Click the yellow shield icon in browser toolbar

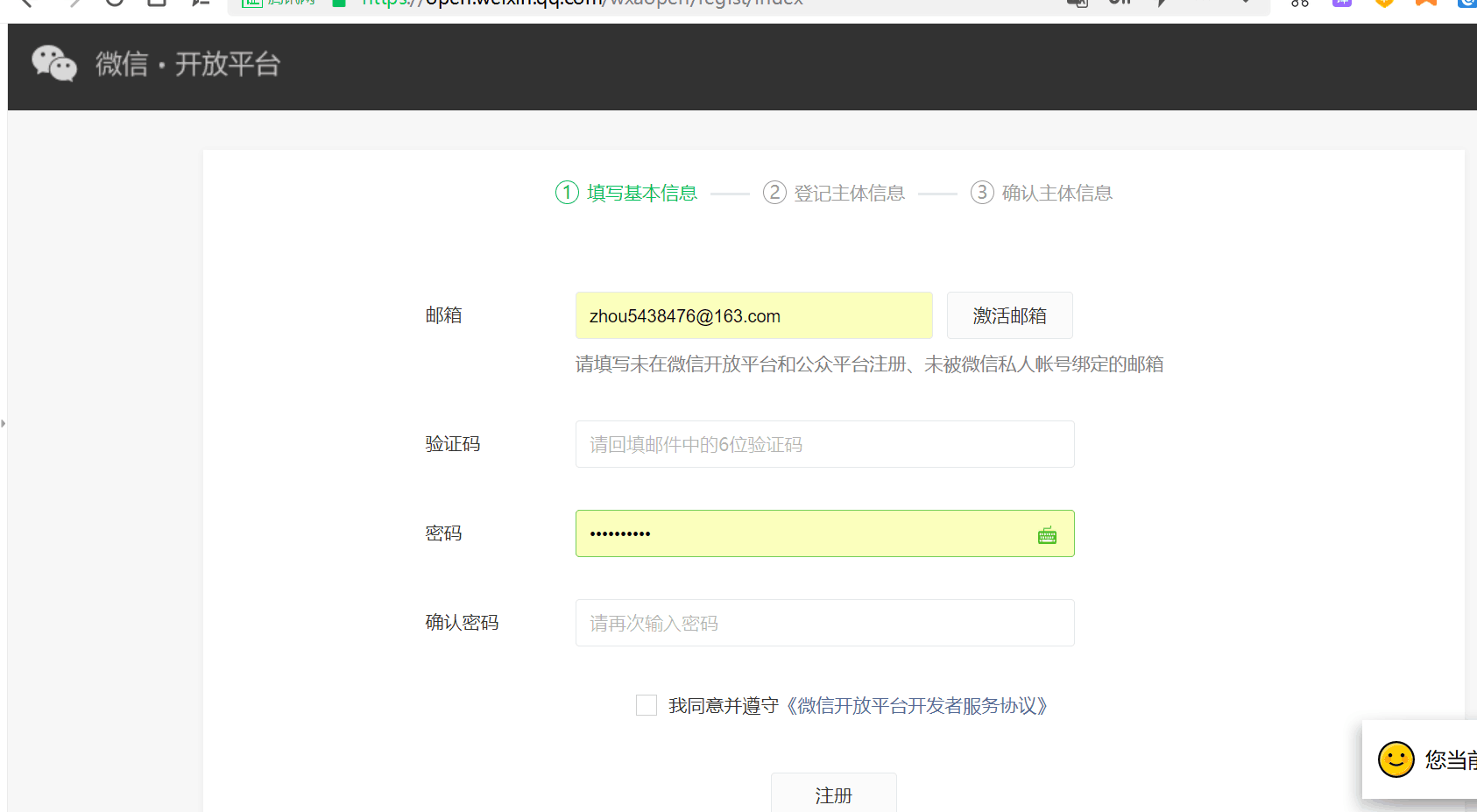pos(1383,3)
